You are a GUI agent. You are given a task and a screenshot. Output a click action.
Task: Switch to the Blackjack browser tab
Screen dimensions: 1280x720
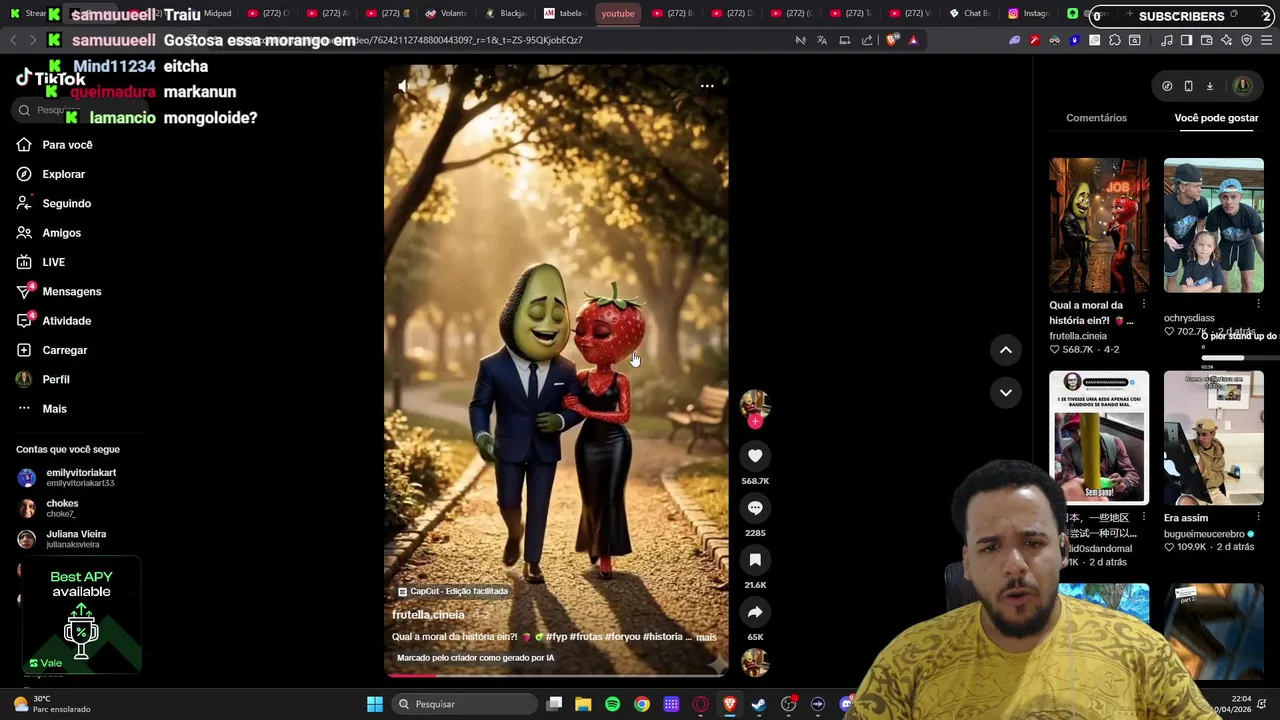pos(505,13)
